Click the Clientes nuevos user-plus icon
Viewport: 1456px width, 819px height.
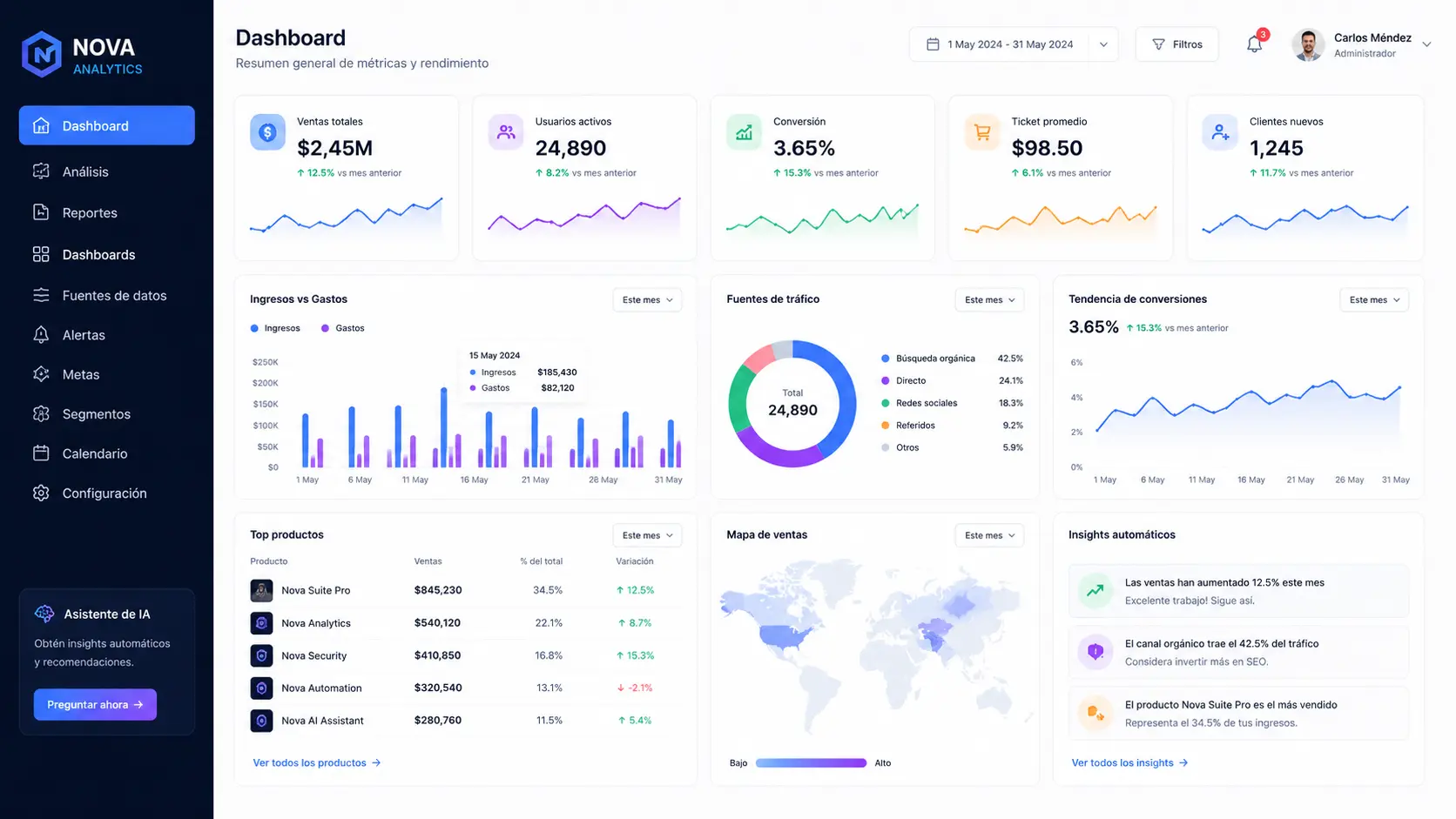1220,132
